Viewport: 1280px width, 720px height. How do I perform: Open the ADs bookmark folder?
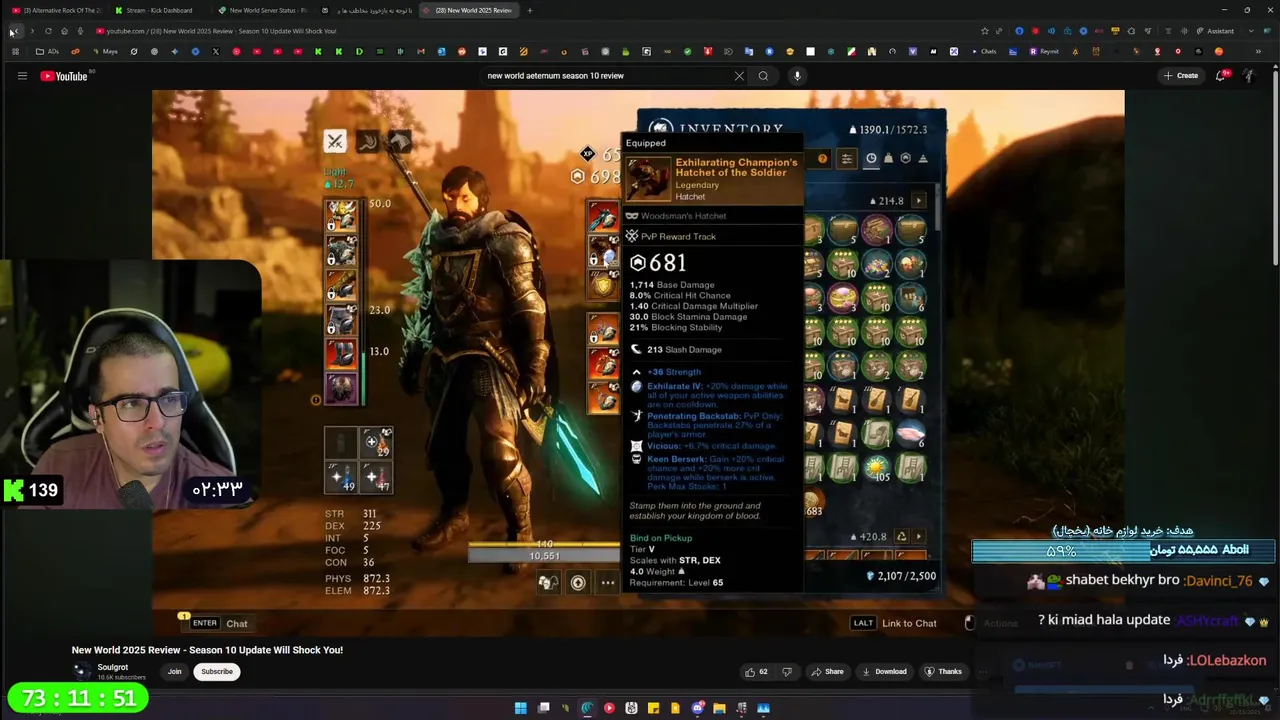(47, 51)
